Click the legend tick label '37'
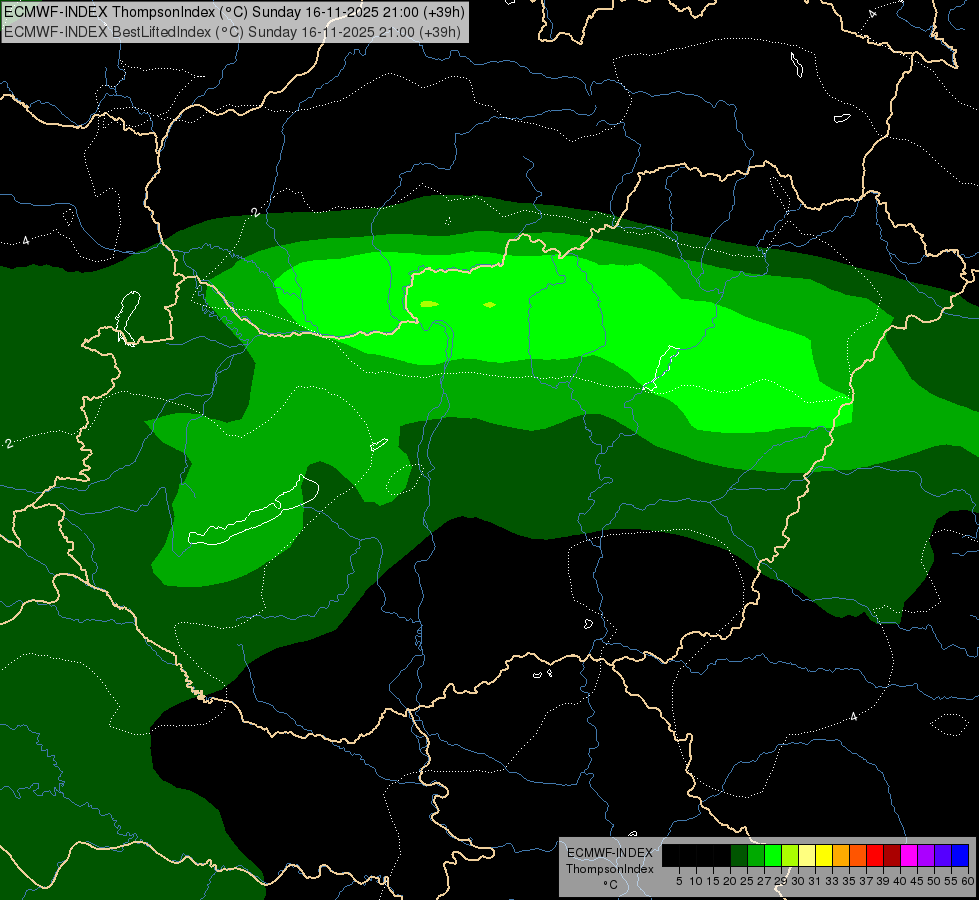Viewport: 979px width, 900px height. [867, 881]
